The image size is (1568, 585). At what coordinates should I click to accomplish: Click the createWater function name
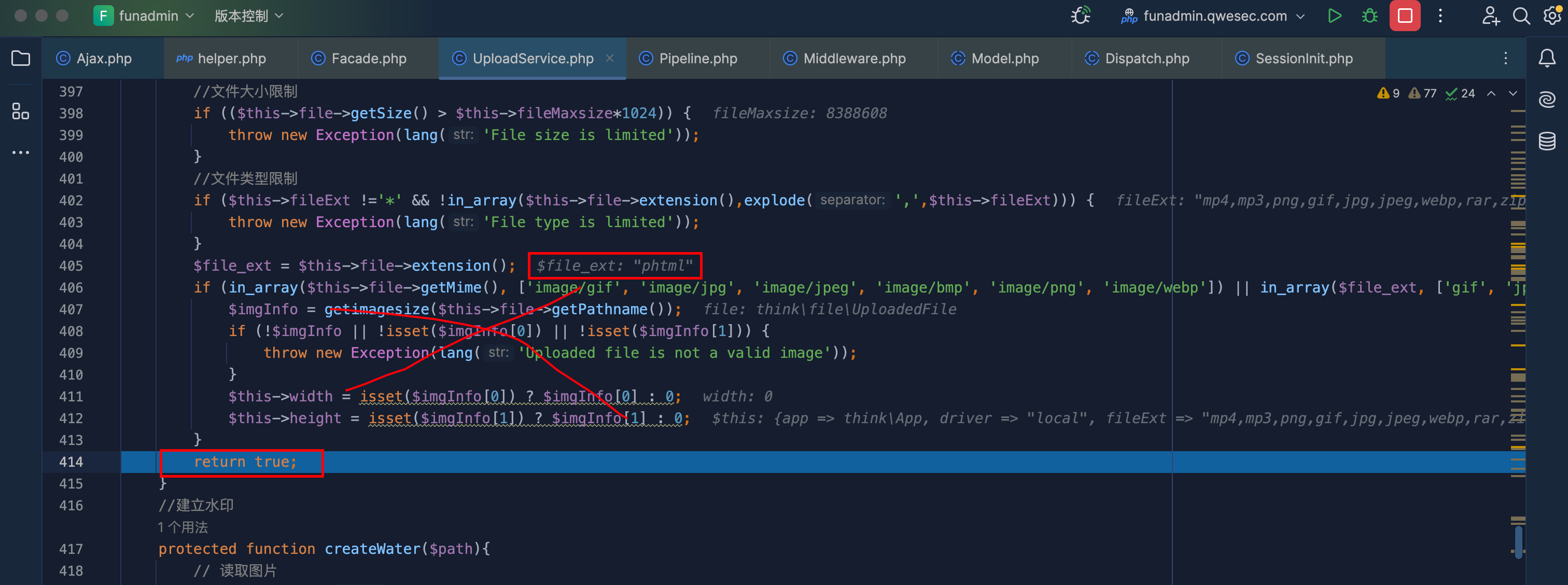tap(372, 549)
